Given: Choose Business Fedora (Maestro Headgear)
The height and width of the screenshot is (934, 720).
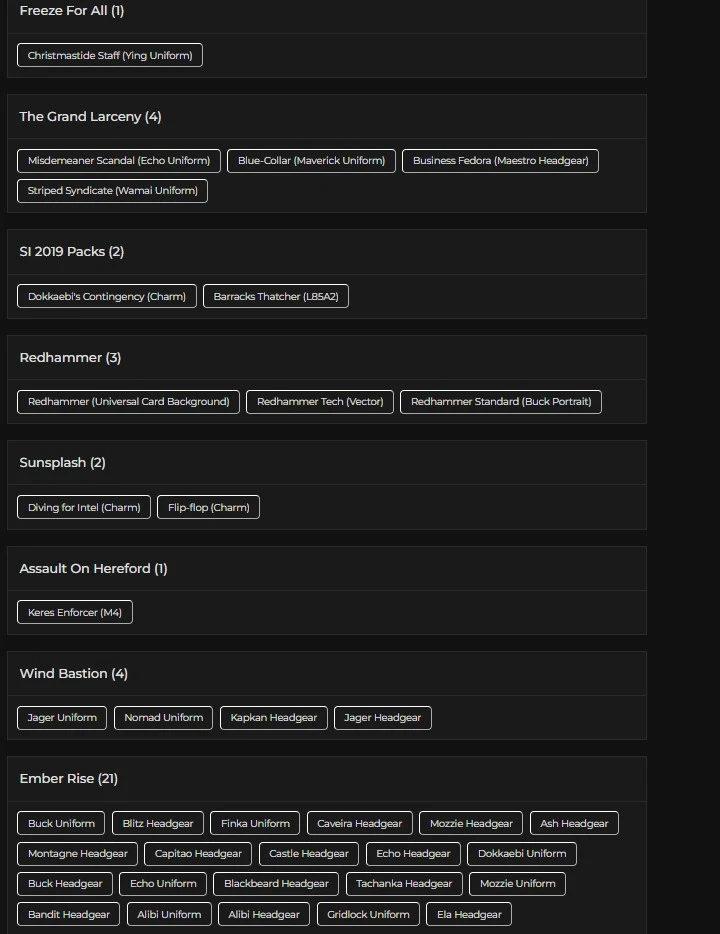Looking at the screenshot, I should (500, 160).
